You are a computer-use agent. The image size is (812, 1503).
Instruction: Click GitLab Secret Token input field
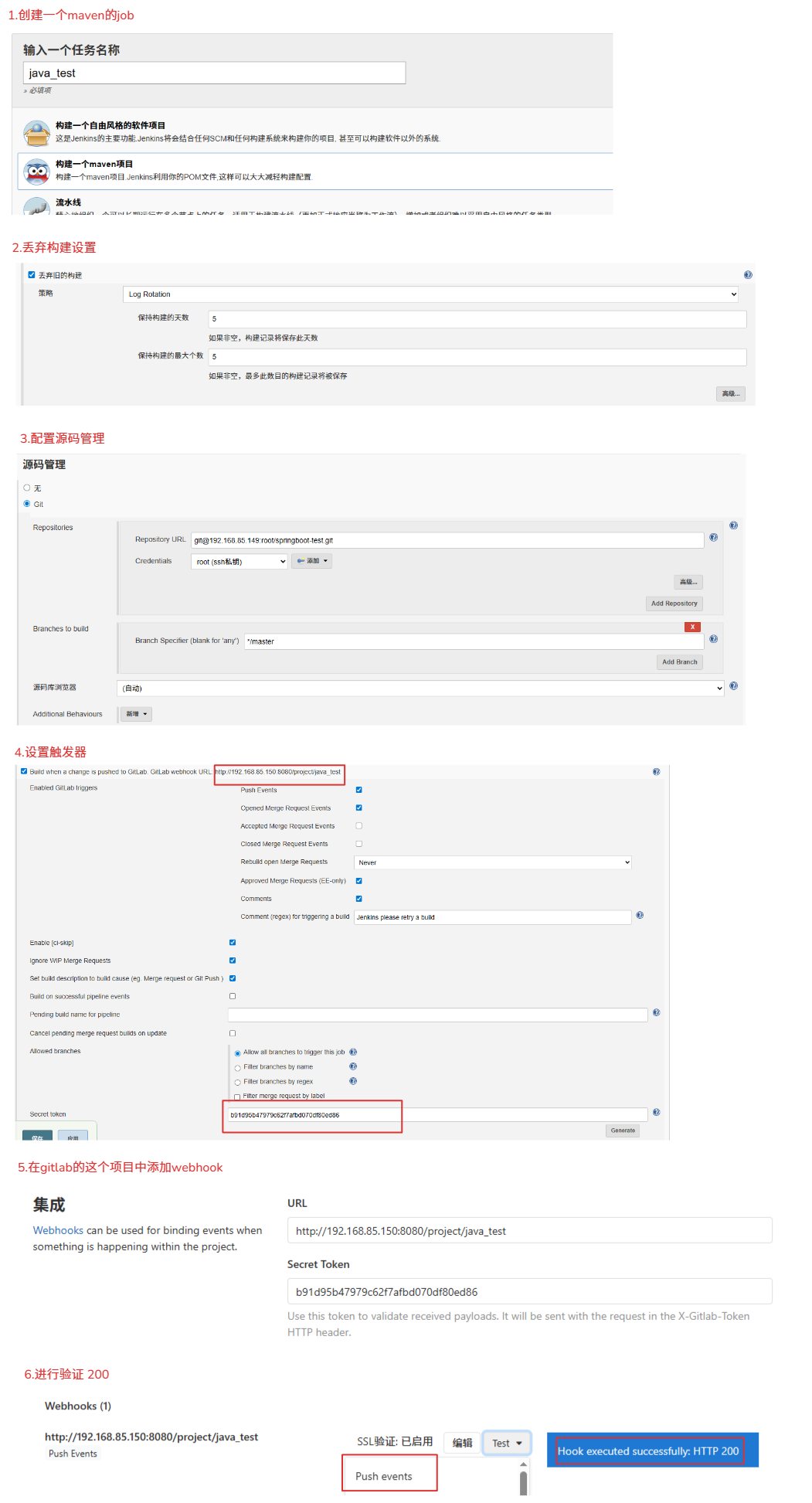(529, 1291)
